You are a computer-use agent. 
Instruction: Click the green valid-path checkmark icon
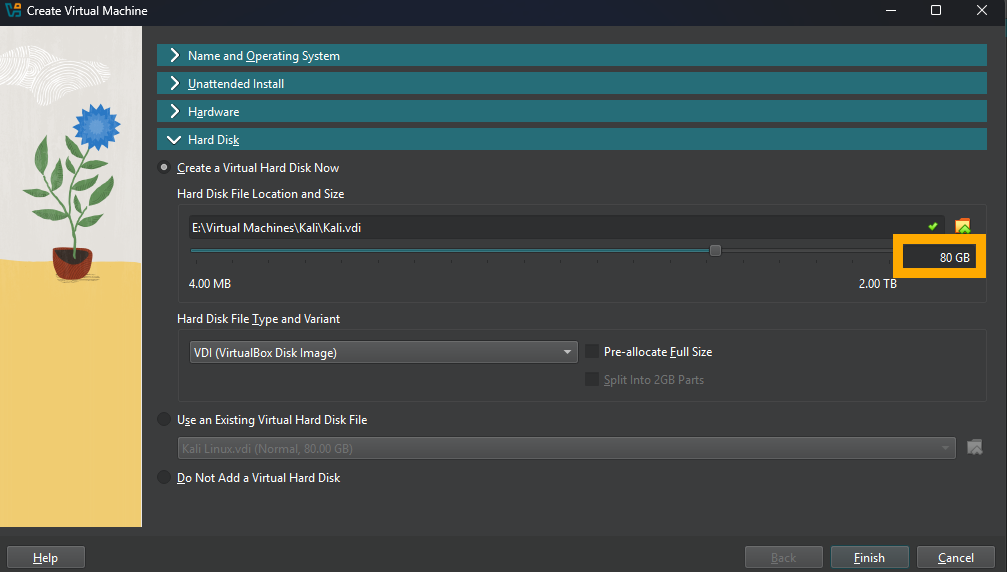933,227
